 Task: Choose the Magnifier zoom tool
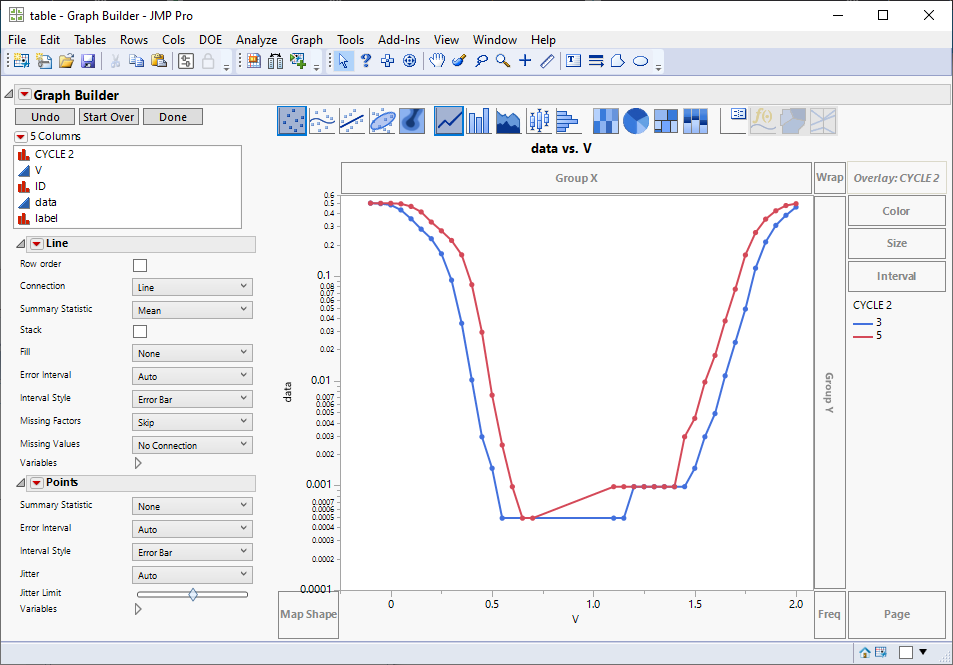(503, 61)
